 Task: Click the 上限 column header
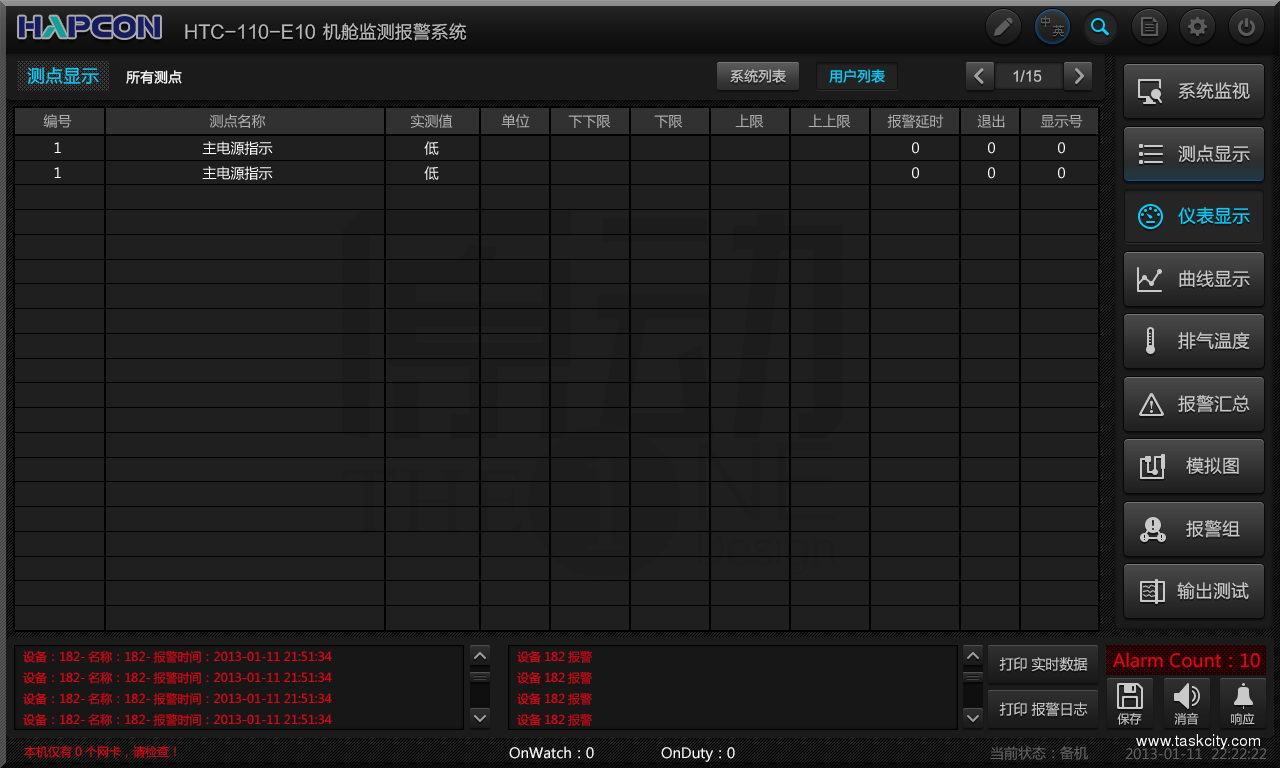point(750,121)
